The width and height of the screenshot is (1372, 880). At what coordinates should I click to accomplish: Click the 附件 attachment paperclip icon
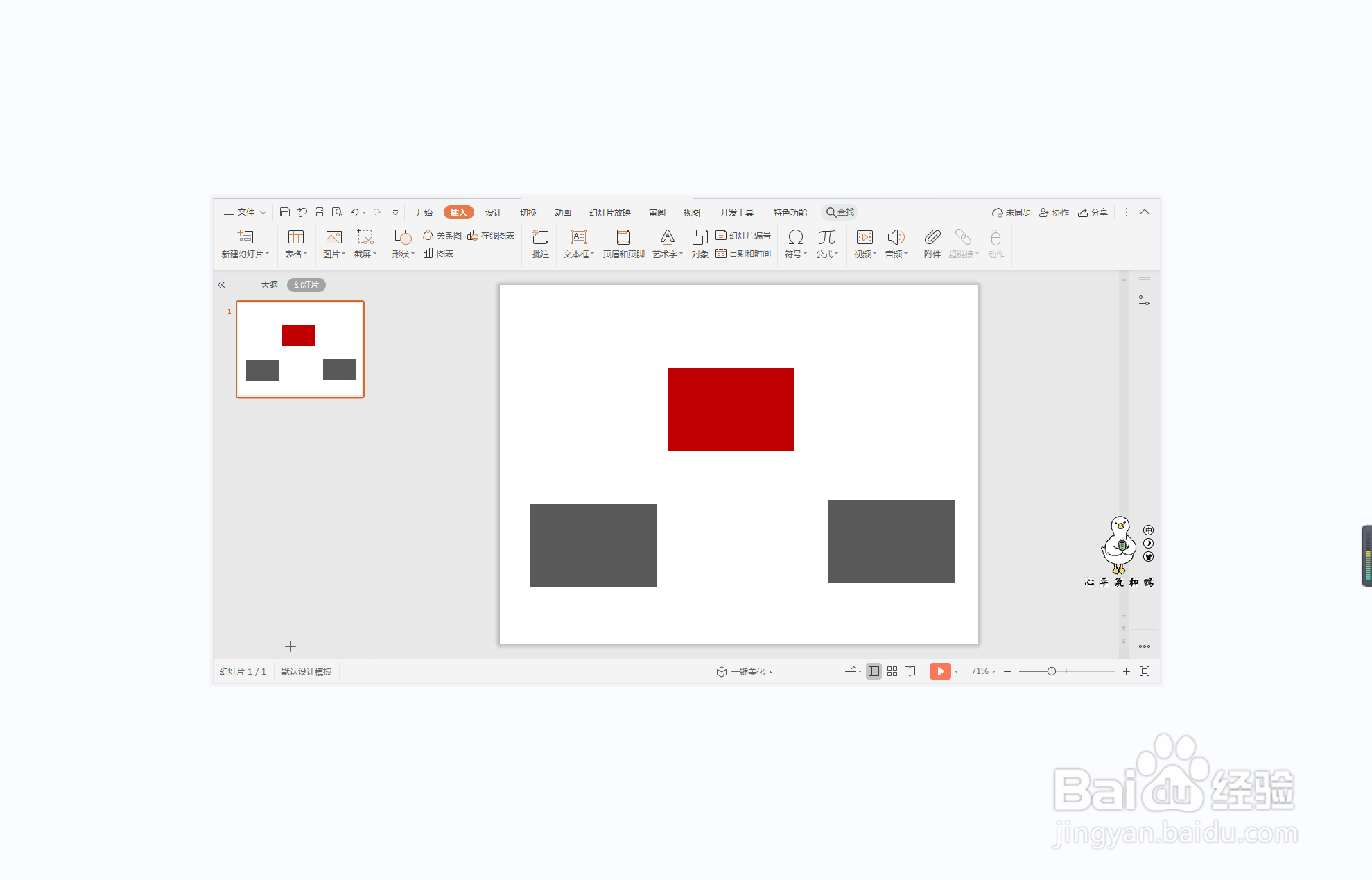[932, 243]
